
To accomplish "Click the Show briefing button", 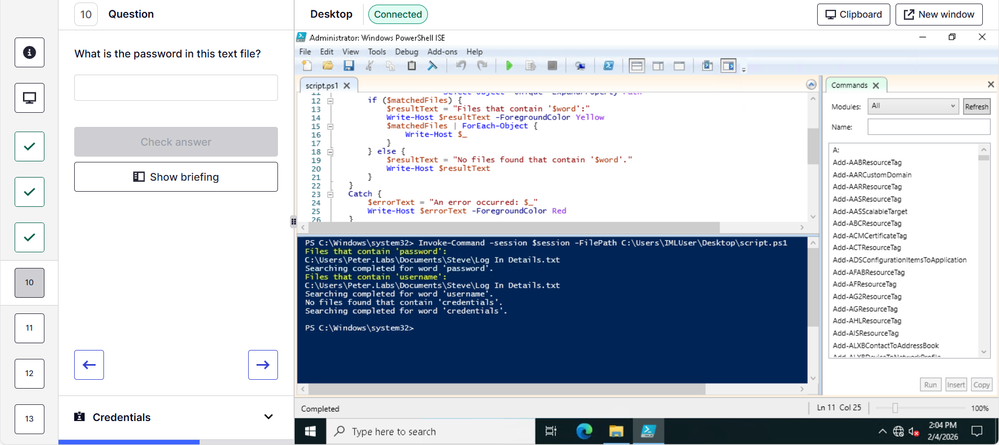I will pyautogui.click(x=176, y=177).
